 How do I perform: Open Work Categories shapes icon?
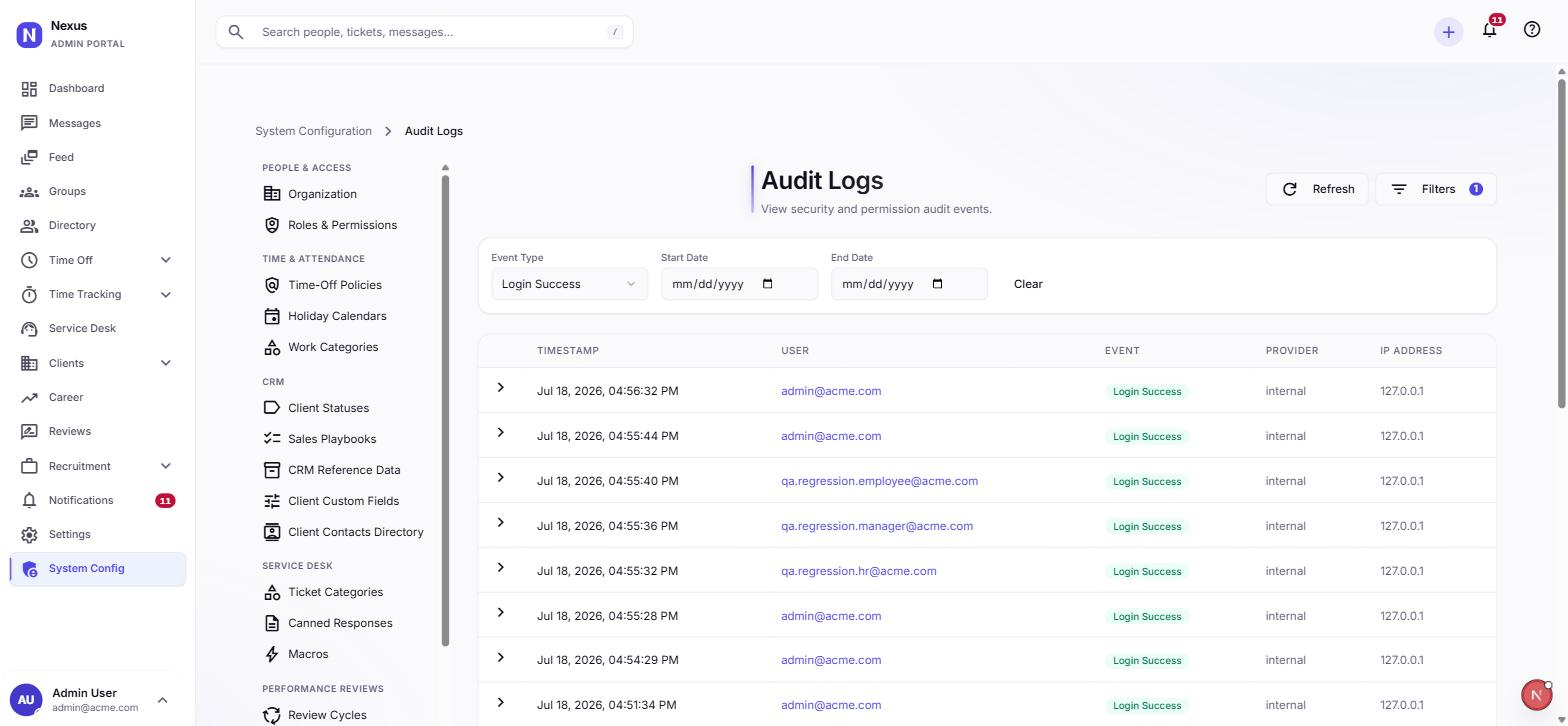point(272,347)
